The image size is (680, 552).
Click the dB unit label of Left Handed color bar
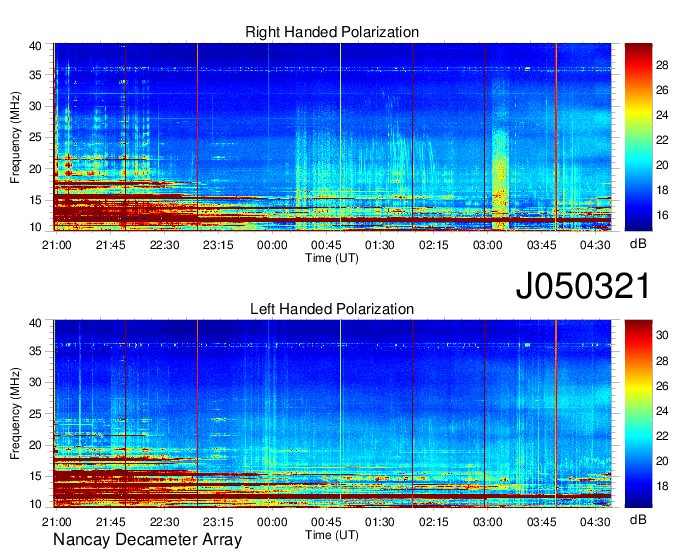pyautogui.click(x=638, y=519)
